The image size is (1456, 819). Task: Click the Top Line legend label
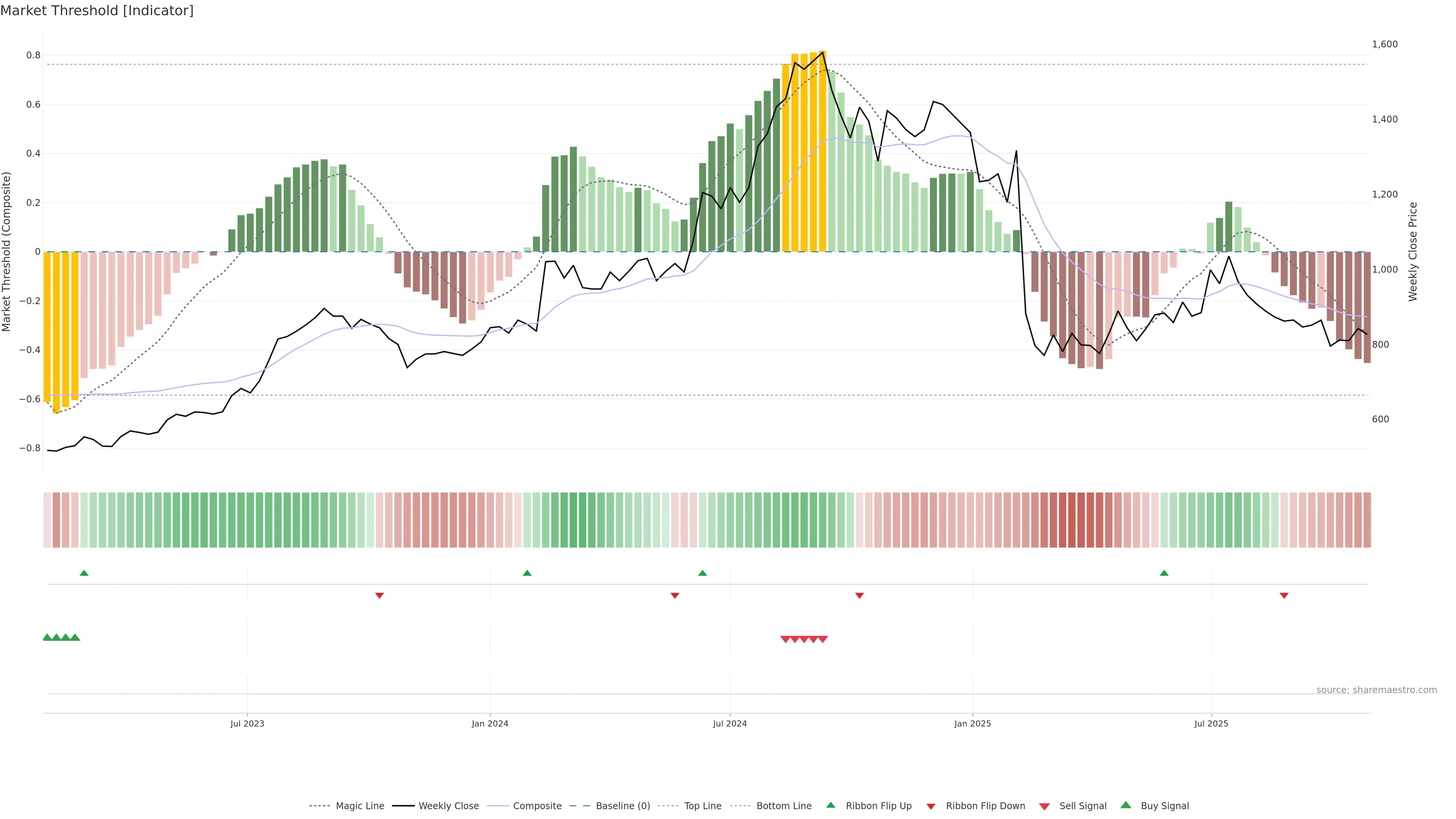click(703, 806)
